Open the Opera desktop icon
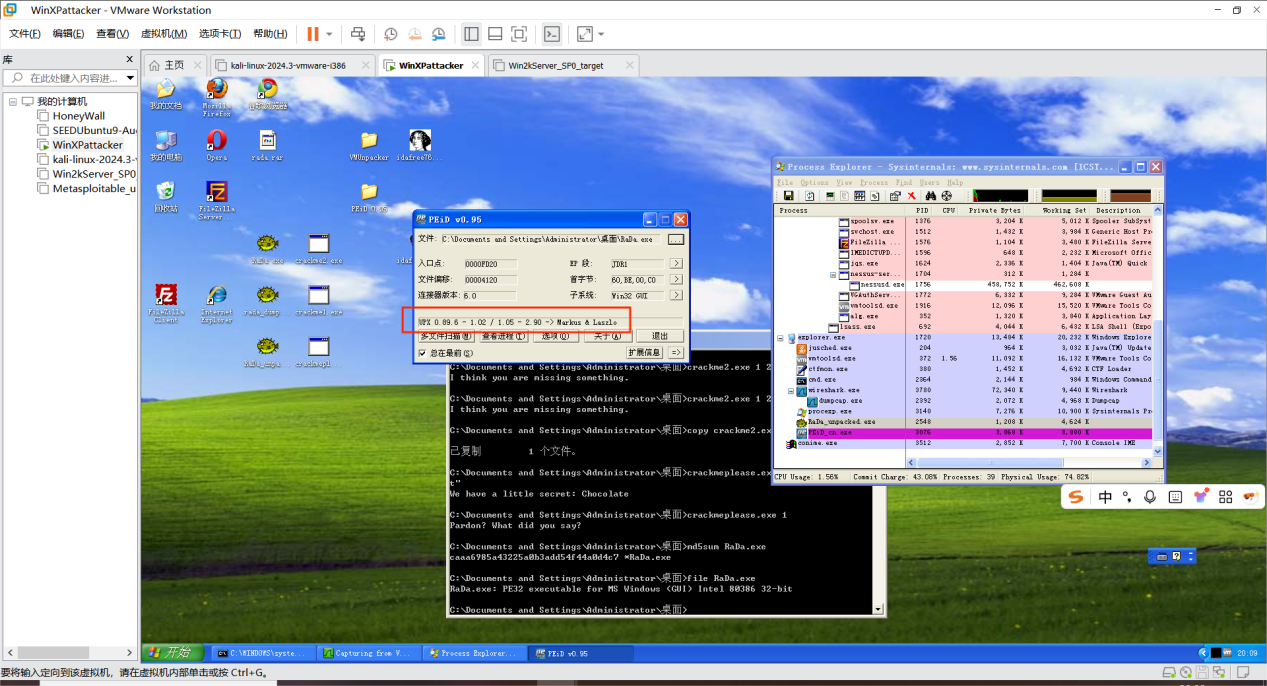Image resolution: width=1267 pixels, height=686 pixels. click(x=216, y=144)
